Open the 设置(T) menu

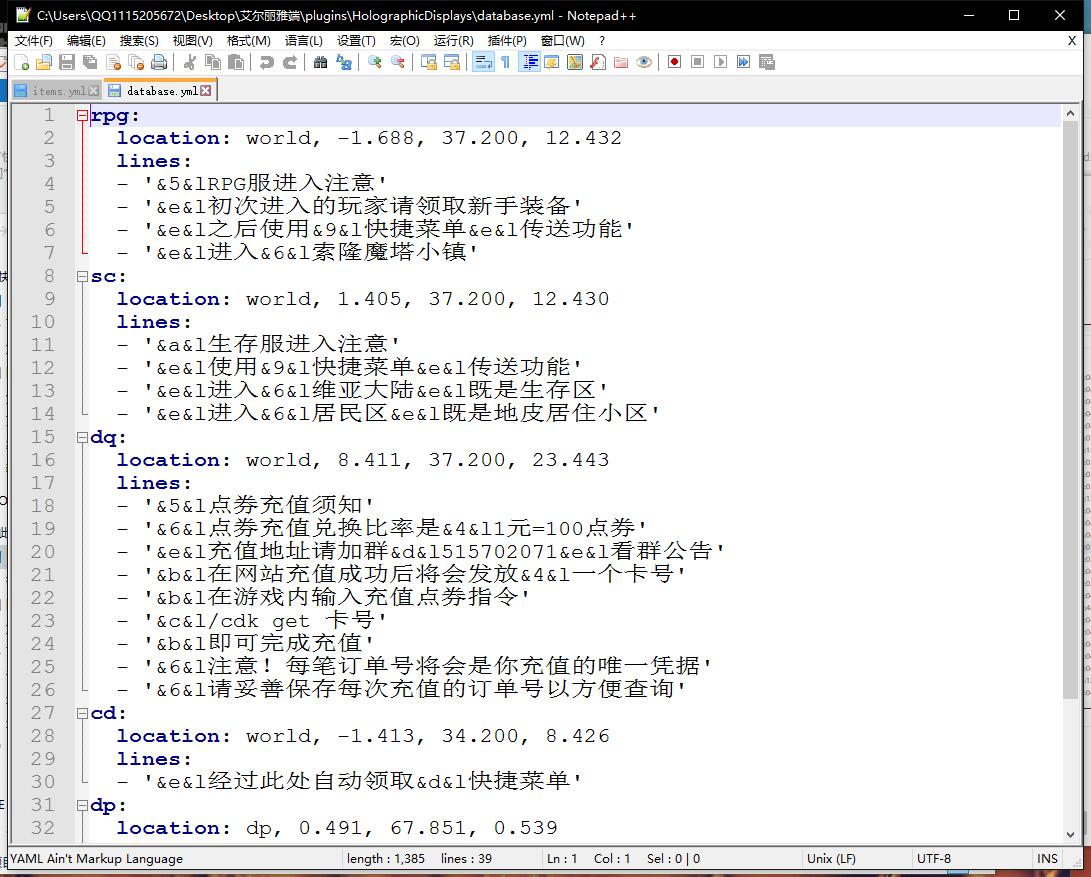click(356, 41)
